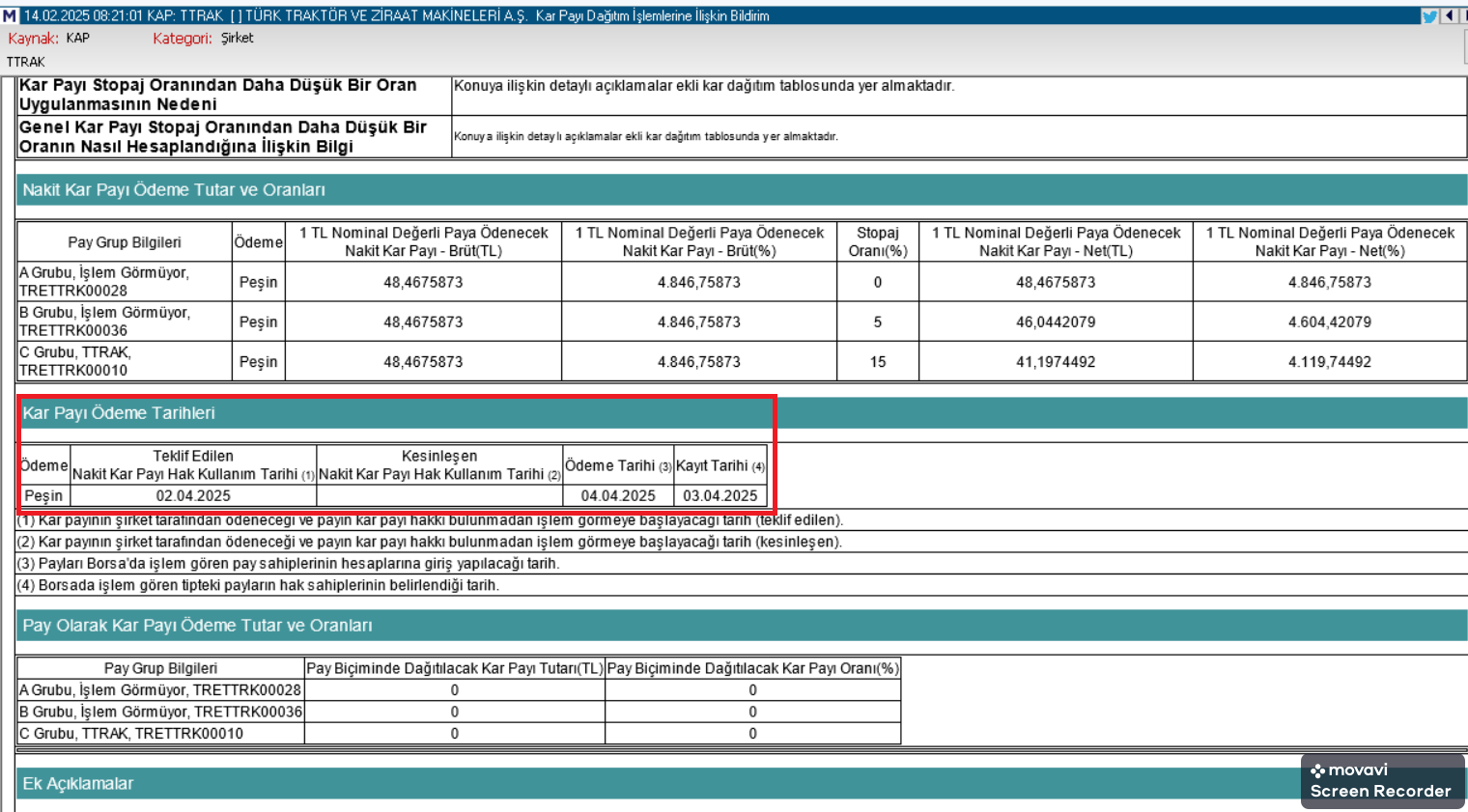
Task: Click the Twitter share bird icon
Action: pyautogui.click(x=1429, y=15)
